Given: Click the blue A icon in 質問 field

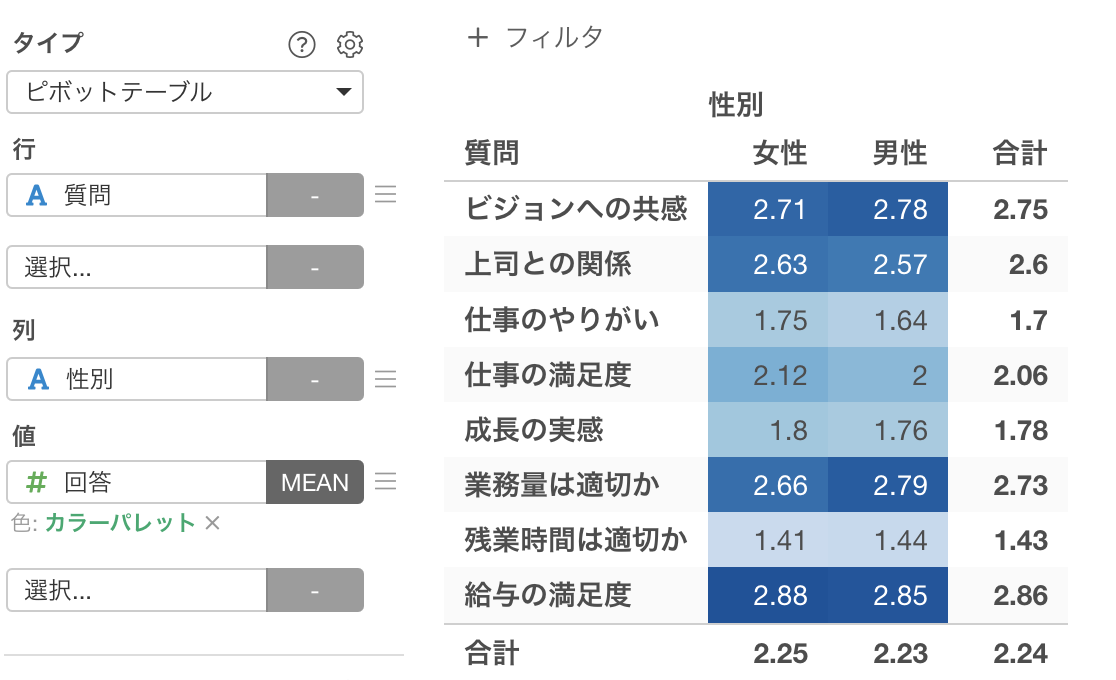Looking at the screenshot, I should [x=36, y=195].
